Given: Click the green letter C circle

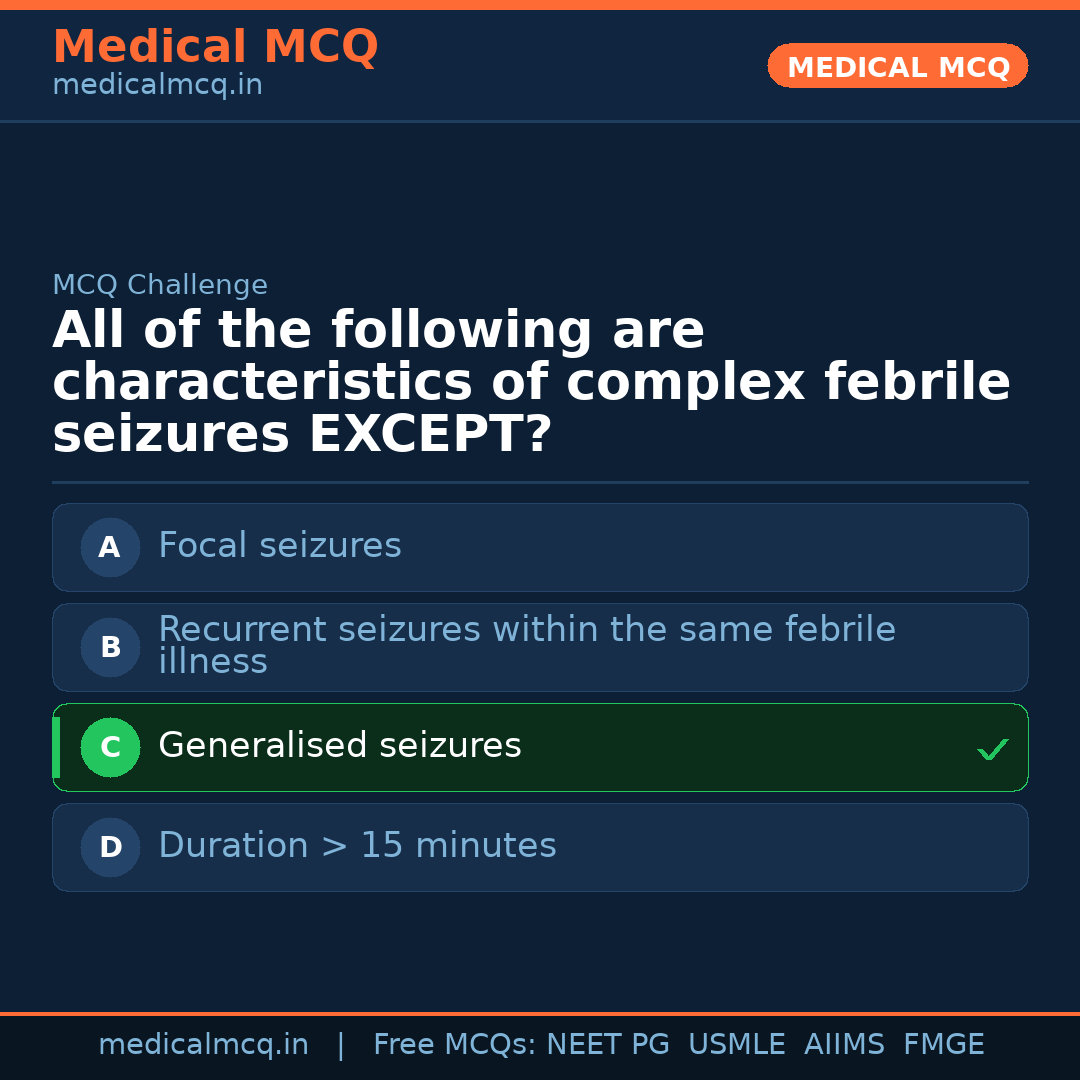Looking at the screenshot, I should click(x=110, y=747).
